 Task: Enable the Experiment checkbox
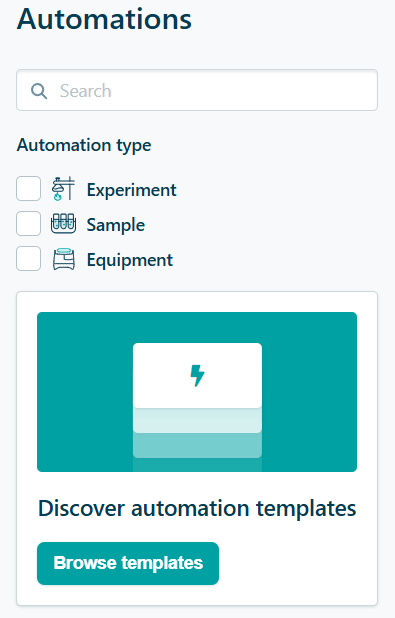[x=28, y=188]
